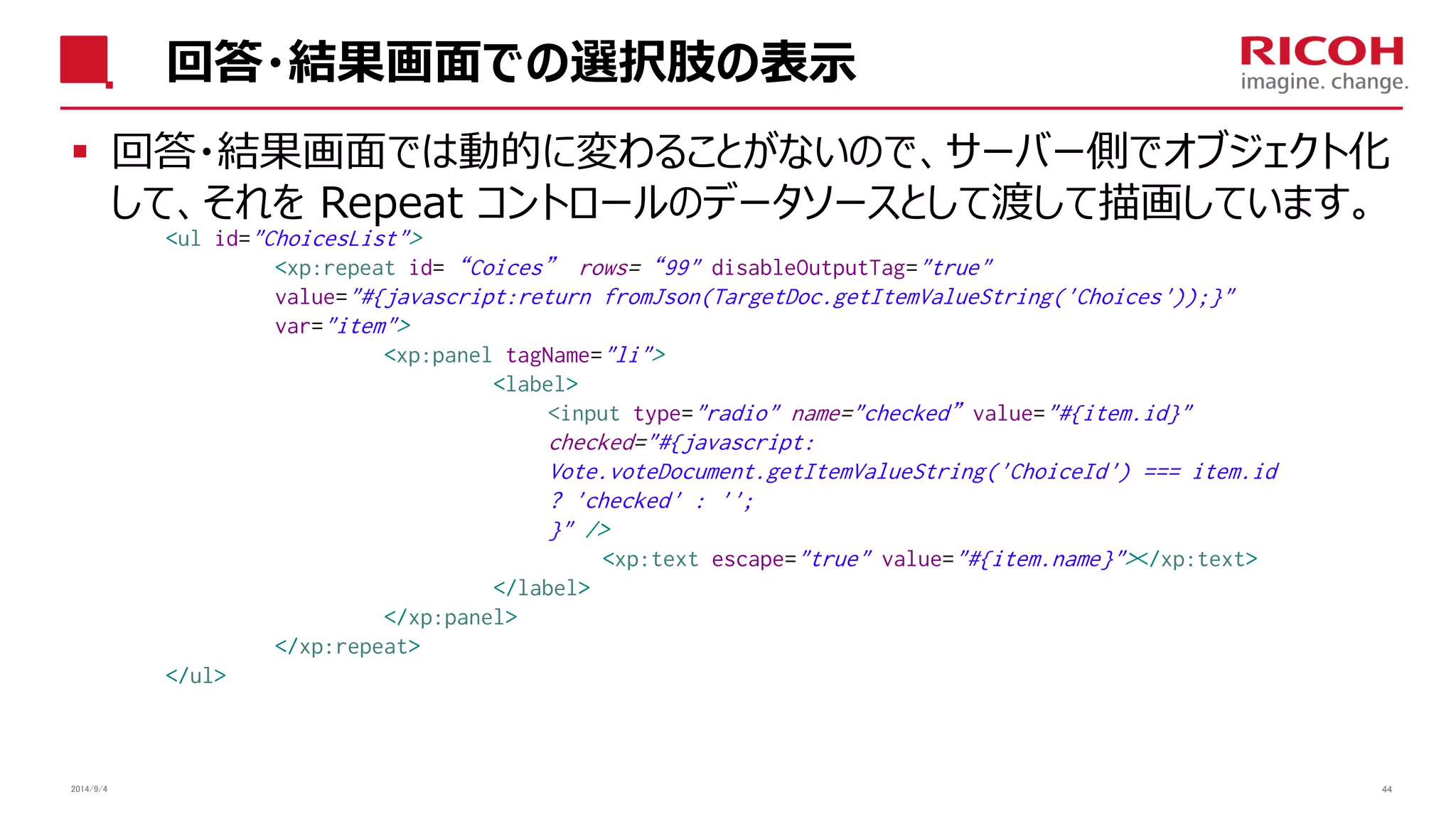Select the <ul id="ChoicesList"> code line
Image resolution: width=1456 pixels, height=819 pixels.
pyautogui.click(x=294, y=238)
